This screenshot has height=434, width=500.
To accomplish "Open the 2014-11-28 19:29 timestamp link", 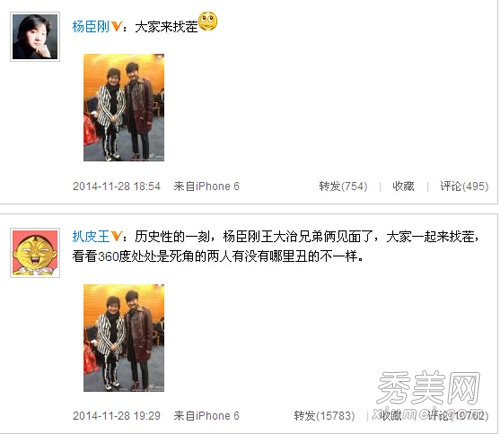I will [x=116, y=416].
